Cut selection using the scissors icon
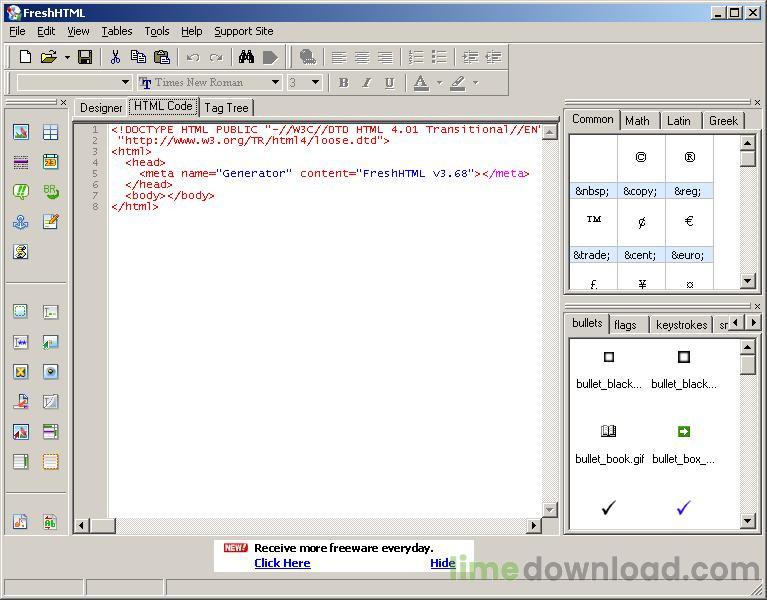 pyautogui.click(x=115, y=57)
